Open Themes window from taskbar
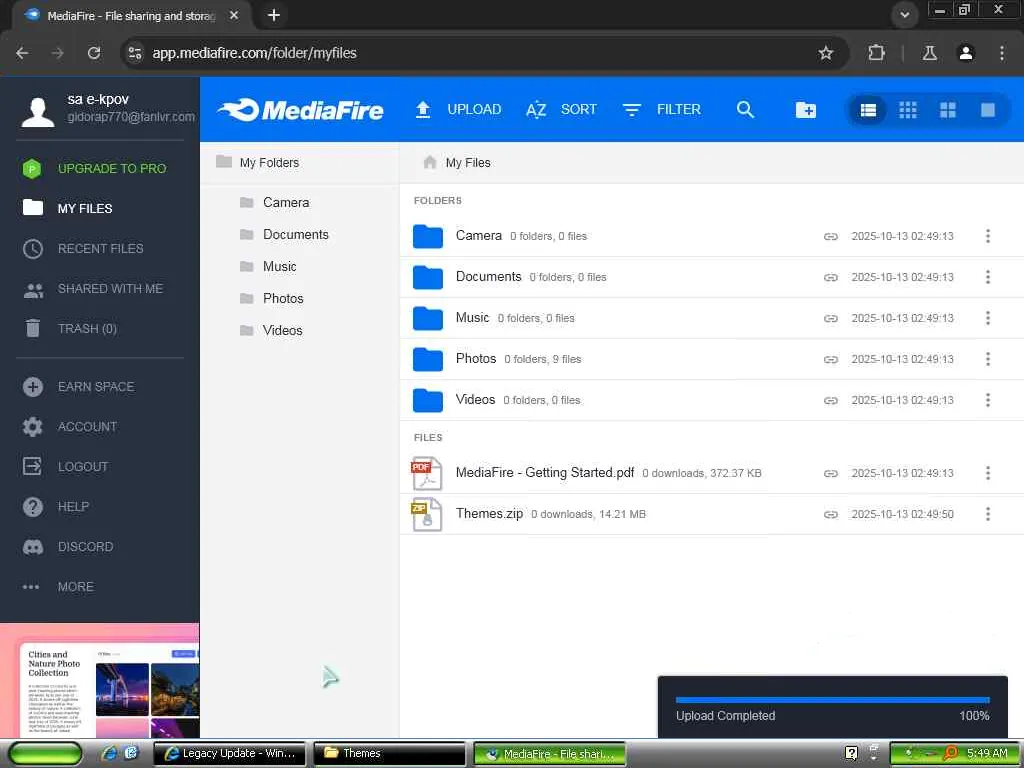1024x768 pixels. coord(389,753)
